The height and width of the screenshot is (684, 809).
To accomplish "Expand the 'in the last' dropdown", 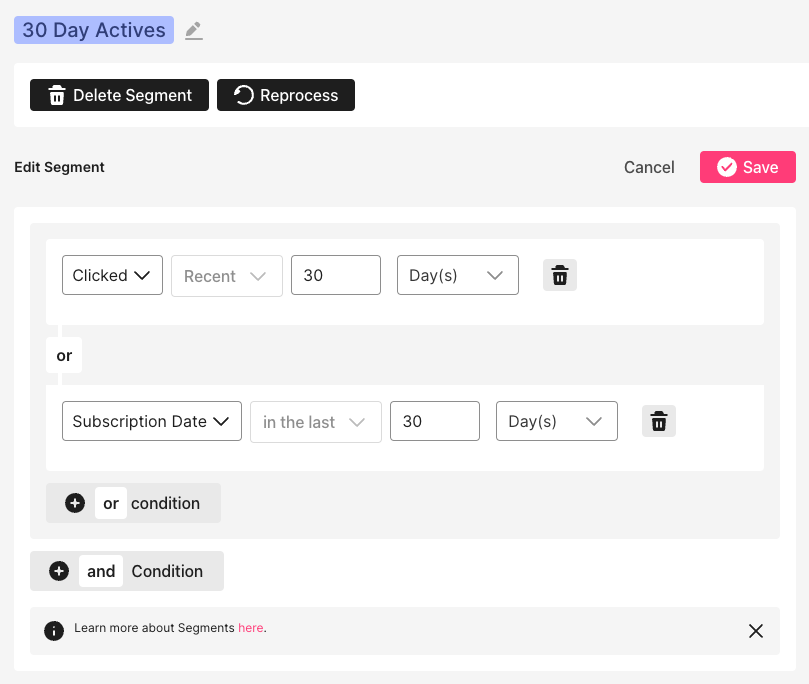I will (x=315, y=422).
